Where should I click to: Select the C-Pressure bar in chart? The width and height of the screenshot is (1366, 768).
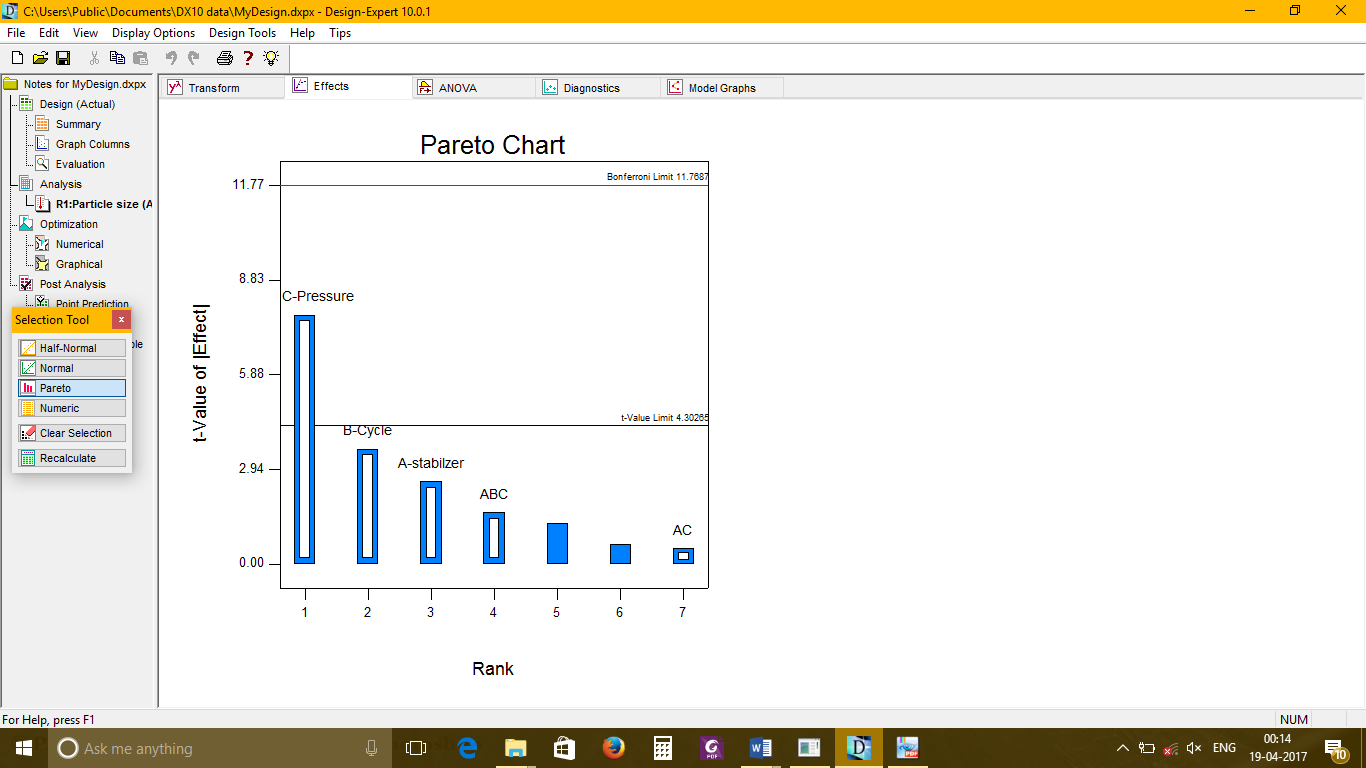pos(304,440)
